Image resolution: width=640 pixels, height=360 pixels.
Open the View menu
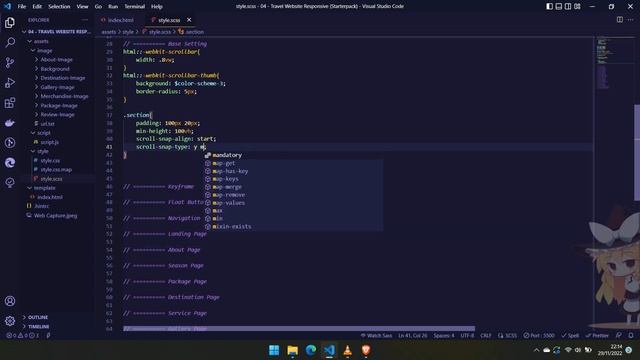[82, 7]
